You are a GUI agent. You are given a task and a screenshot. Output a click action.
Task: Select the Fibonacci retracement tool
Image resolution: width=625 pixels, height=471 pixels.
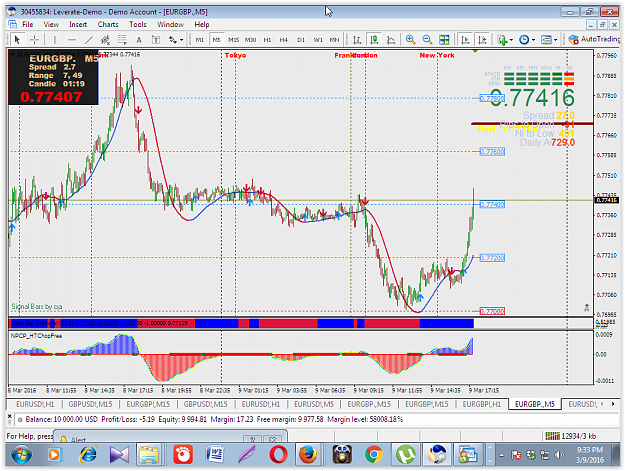122,39
